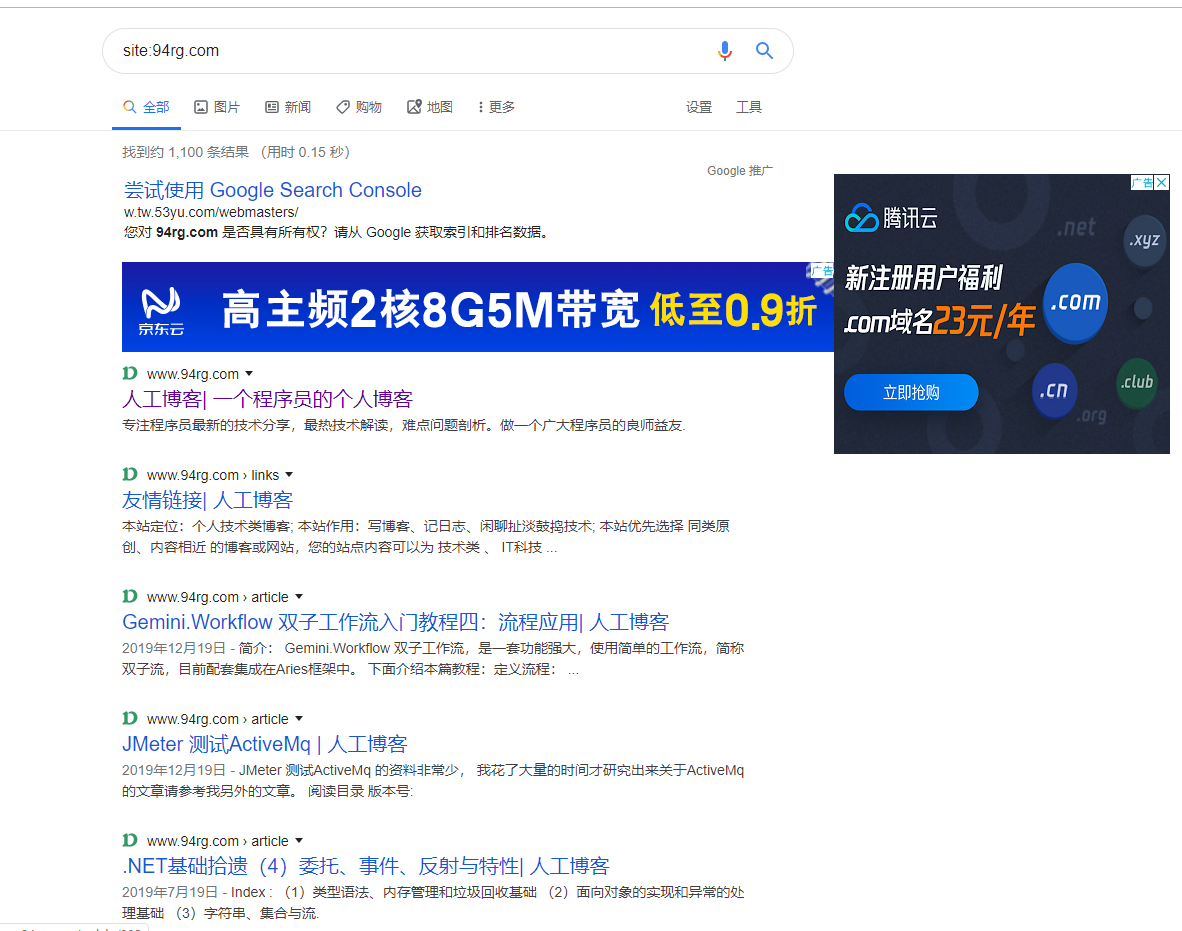1182x931 pixels.
Task: Open the 购物 shopping tab
Action: click(x=359, y=107)
